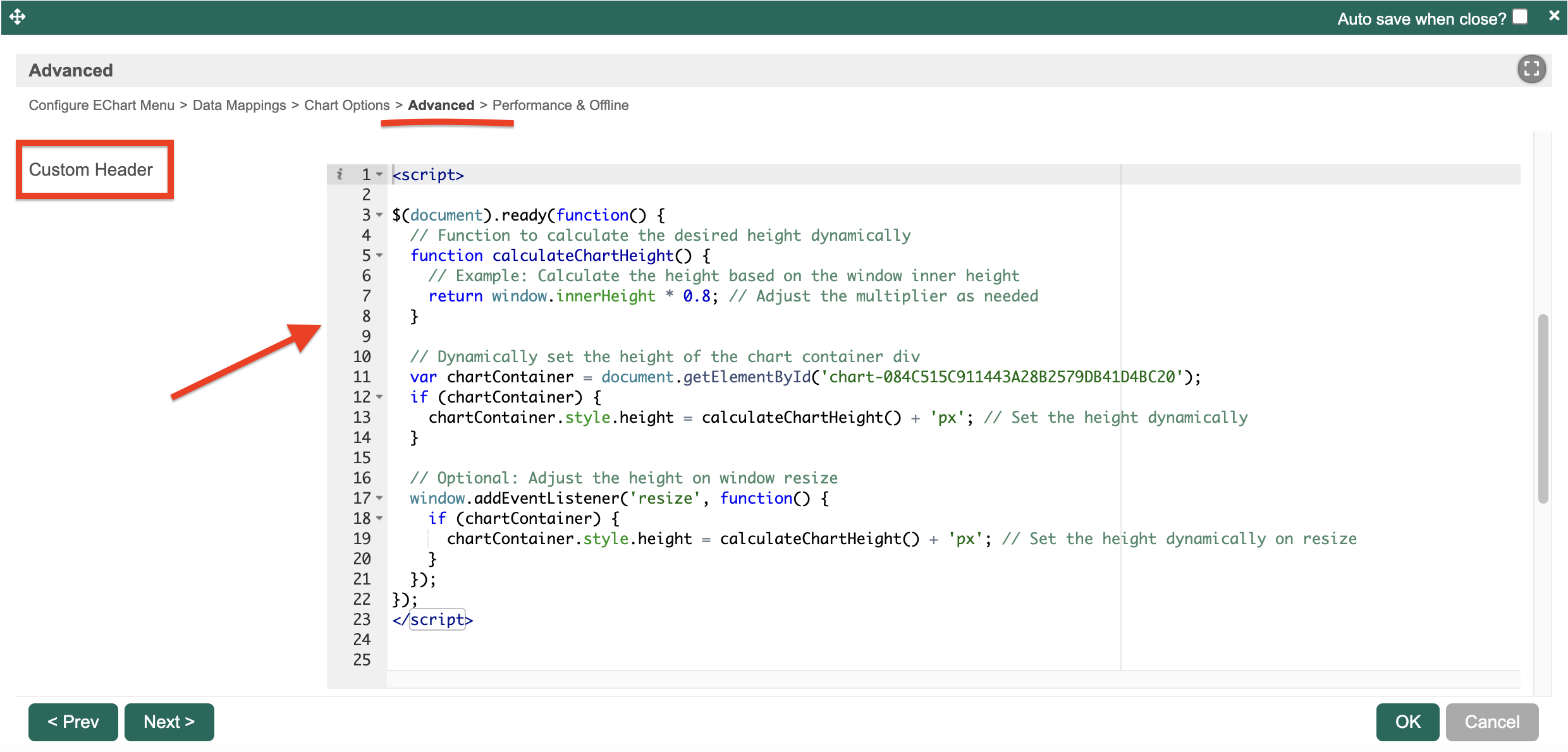Click getElementById on line 11

[x=747, y=377]
